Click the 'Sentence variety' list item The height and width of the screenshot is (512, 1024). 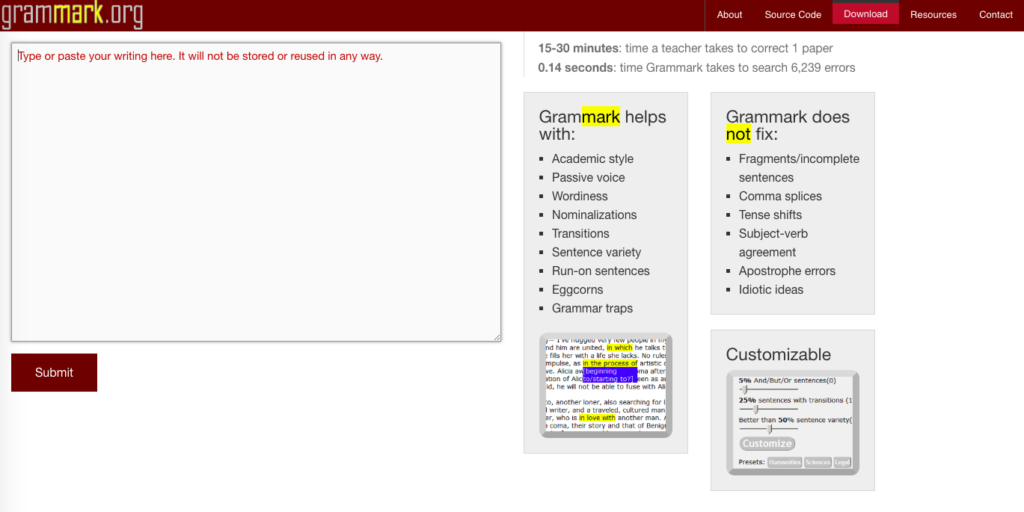[596, 252]
